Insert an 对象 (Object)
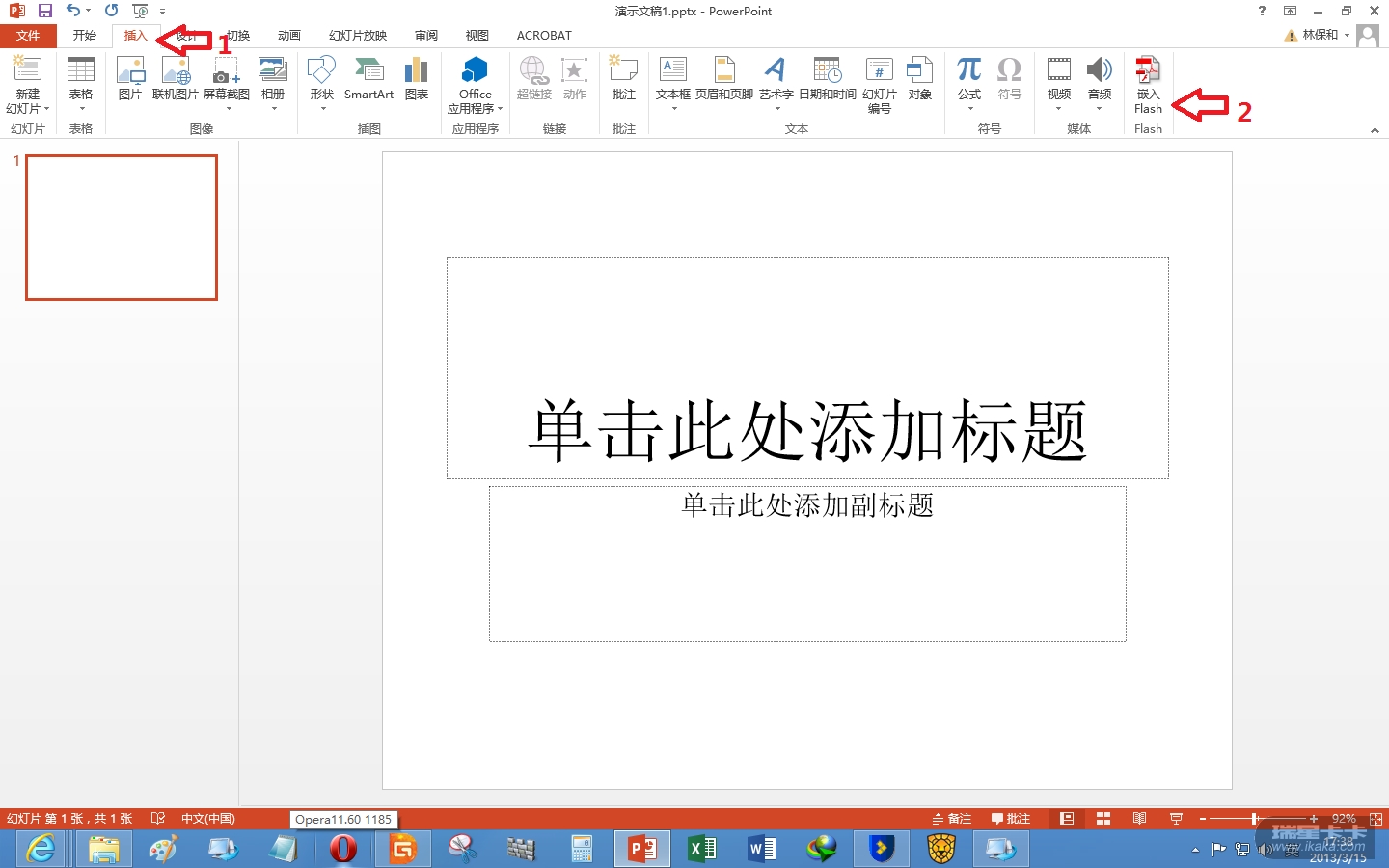Viewport: 1389px width, 868px height. click(919, 79)
